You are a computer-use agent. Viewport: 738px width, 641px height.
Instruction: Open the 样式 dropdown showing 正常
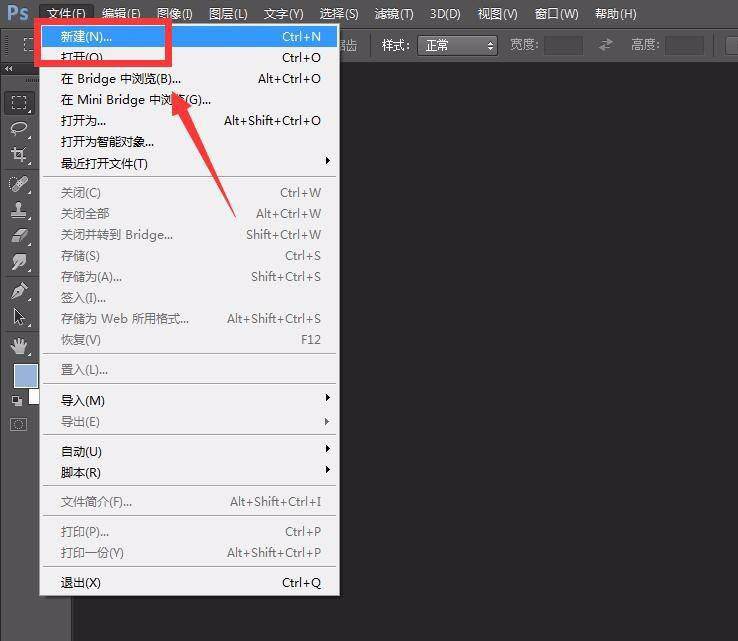(x=457, y=45)
